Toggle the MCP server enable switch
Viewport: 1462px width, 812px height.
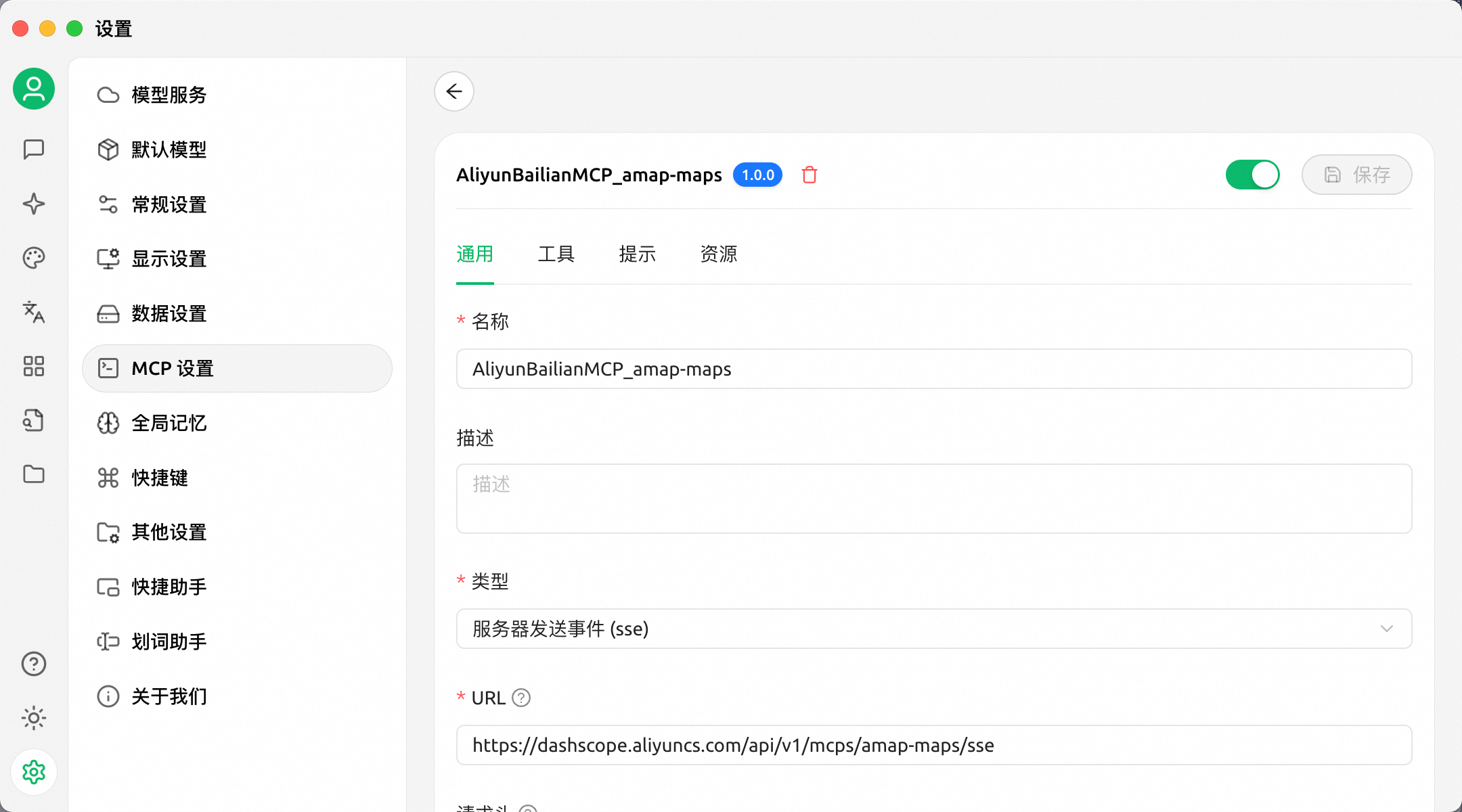[x=1252, y=175]
